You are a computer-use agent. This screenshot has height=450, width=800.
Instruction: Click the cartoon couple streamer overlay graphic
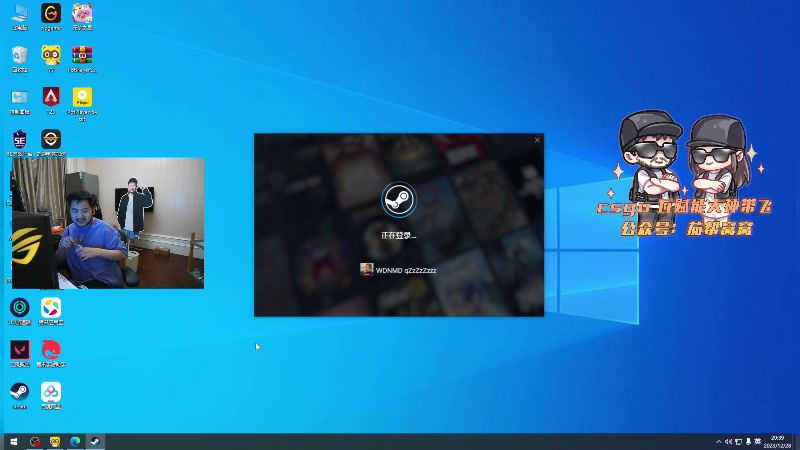tap(684, 172)
